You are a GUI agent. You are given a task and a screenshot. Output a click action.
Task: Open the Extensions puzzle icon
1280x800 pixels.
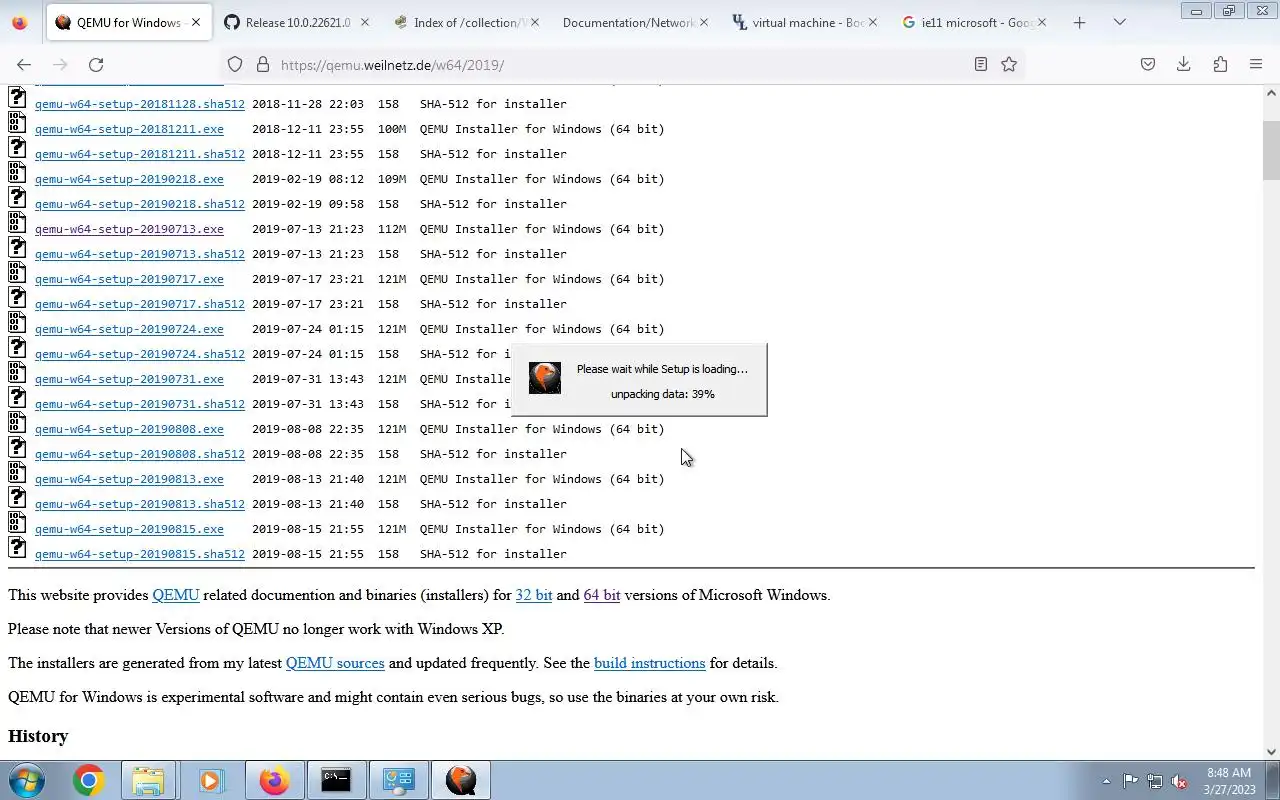click(1220, 64)
